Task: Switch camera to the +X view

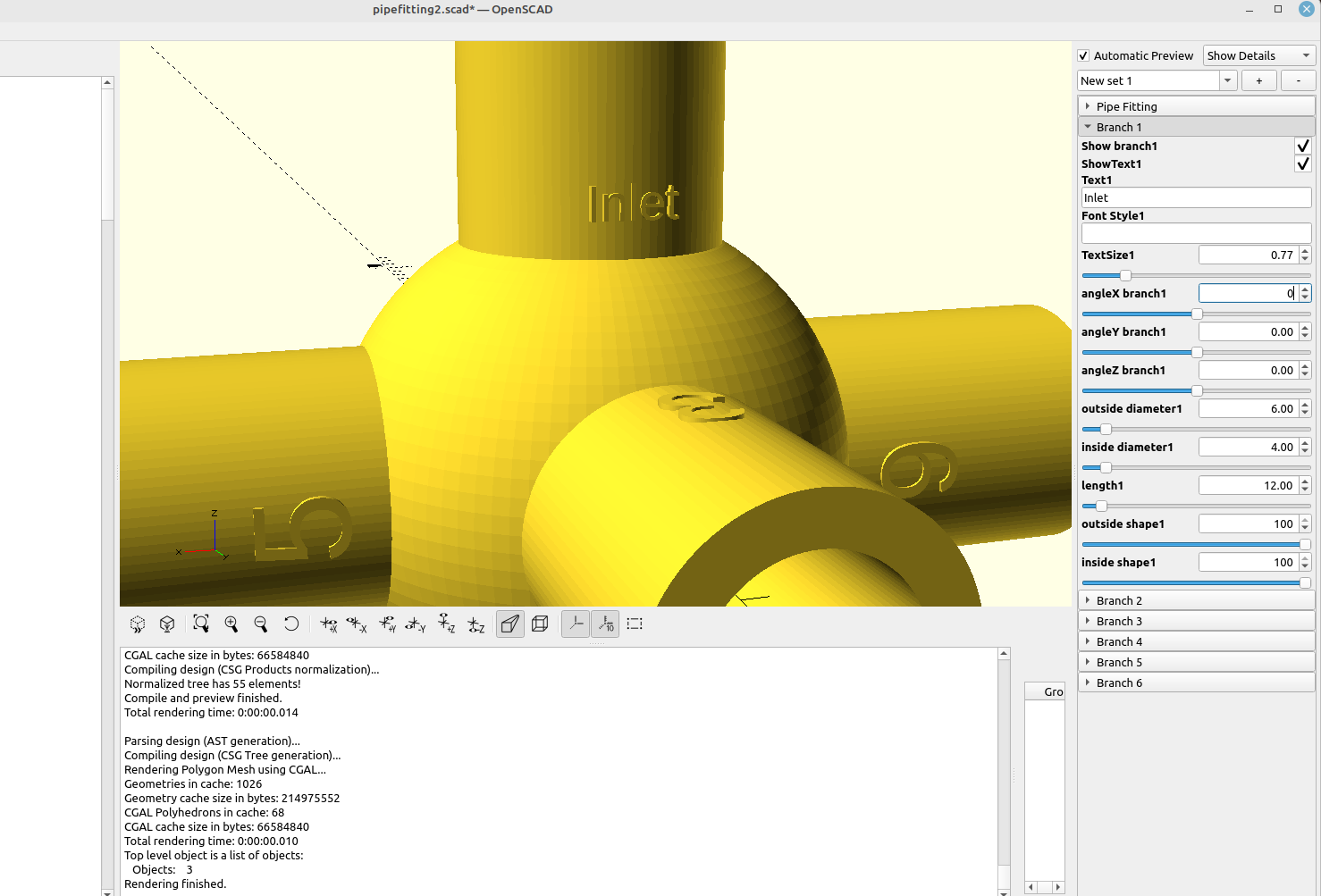Action: pyautogui.click(x=329, y=624)
